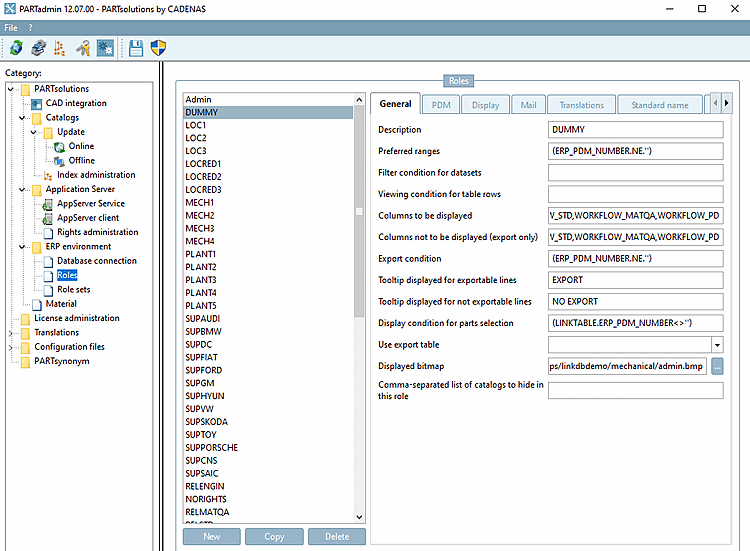Viewport: 750px width, 551px height.
Task: Select the General tab
Action: click(x=396, y=104)
